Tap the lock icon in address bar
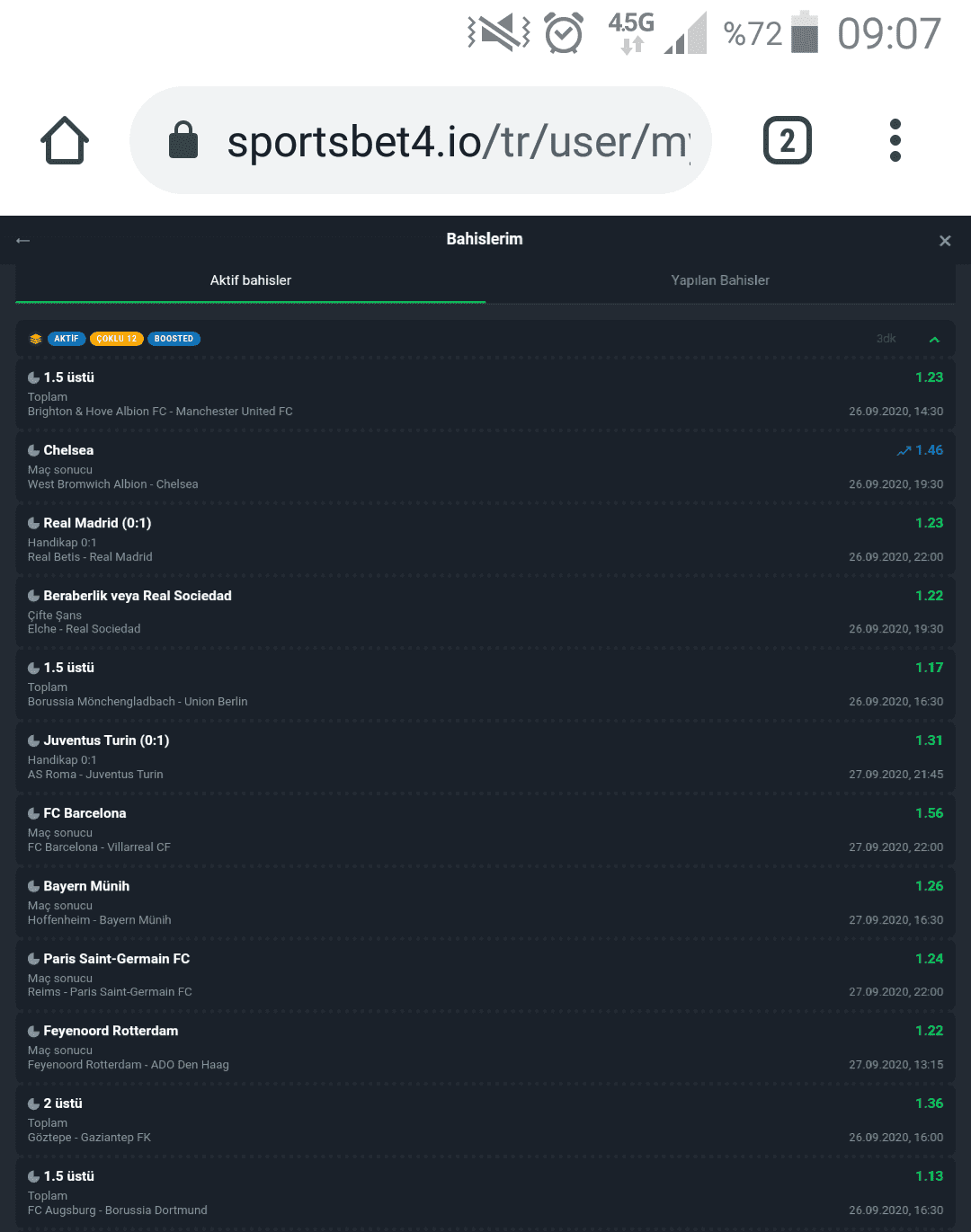 [183, 140]
